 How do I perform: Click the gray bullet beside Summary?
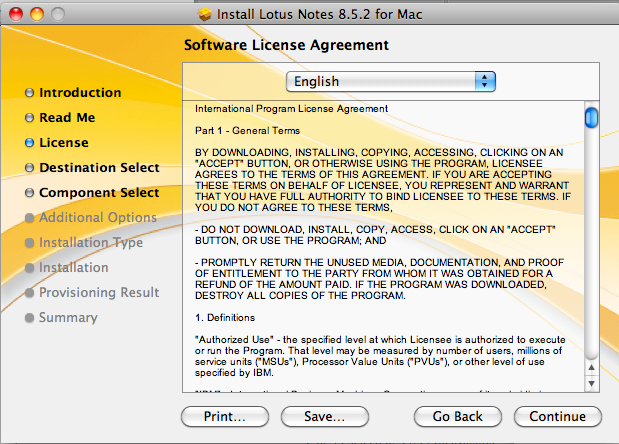(29, 318)
